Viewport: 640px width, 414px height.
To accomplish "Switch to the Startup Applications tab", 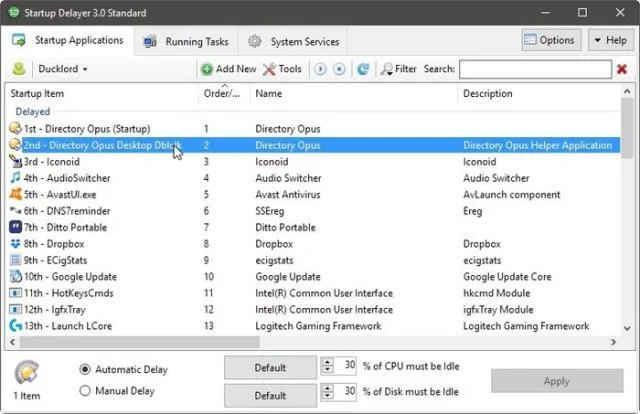I will (67, 40).
